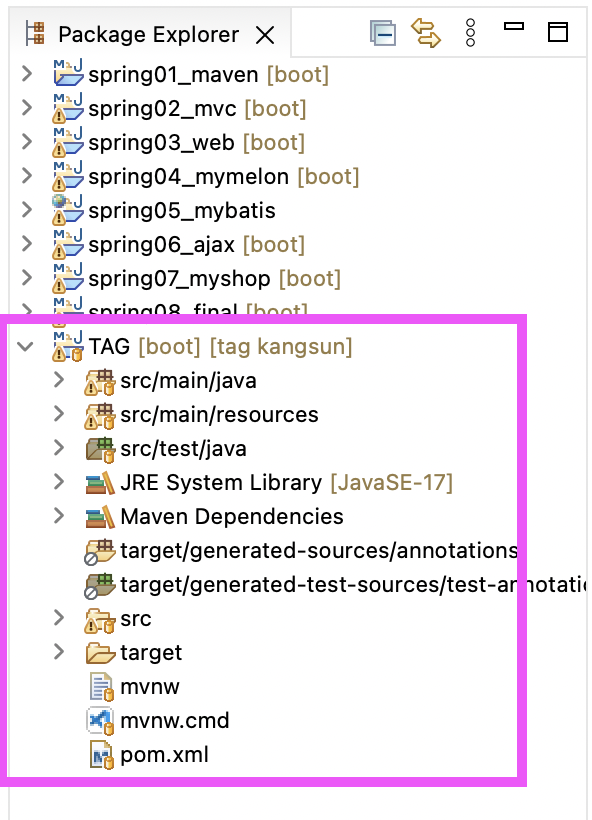The width and height of the screenshot is (592, 820).
Task: Click the src/main/java package folder icon
Action: coord(100,382)
